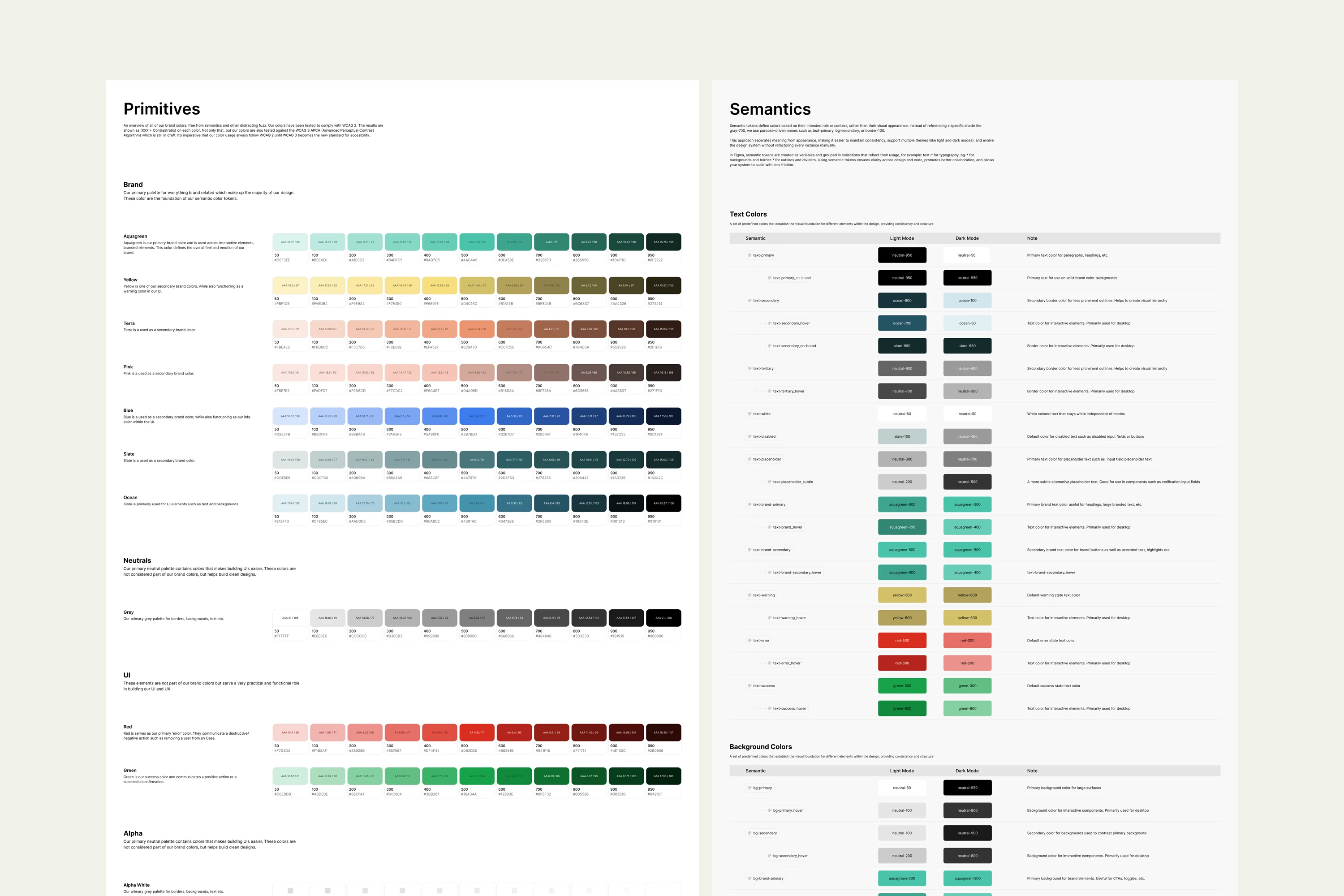Click the bg-secondary token chip
The height and width of the screenshot is (896, 1344).
[763, 832]
